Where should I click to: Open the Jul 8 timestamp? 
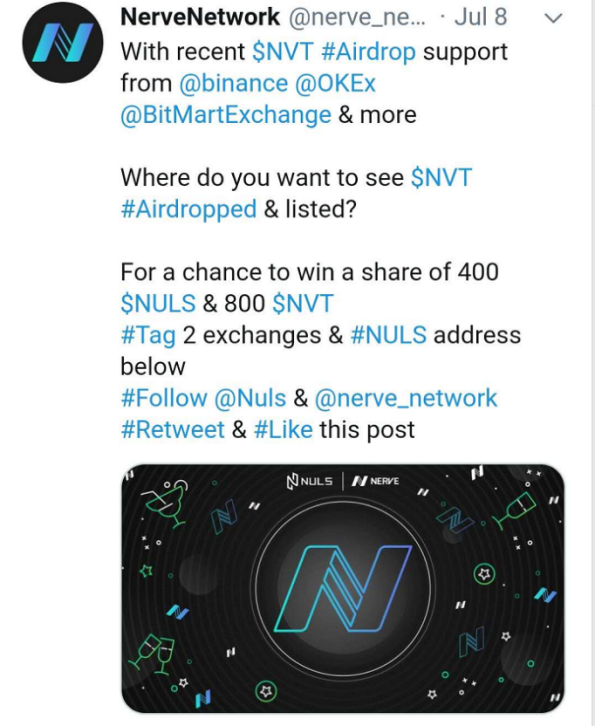point(481,17)
